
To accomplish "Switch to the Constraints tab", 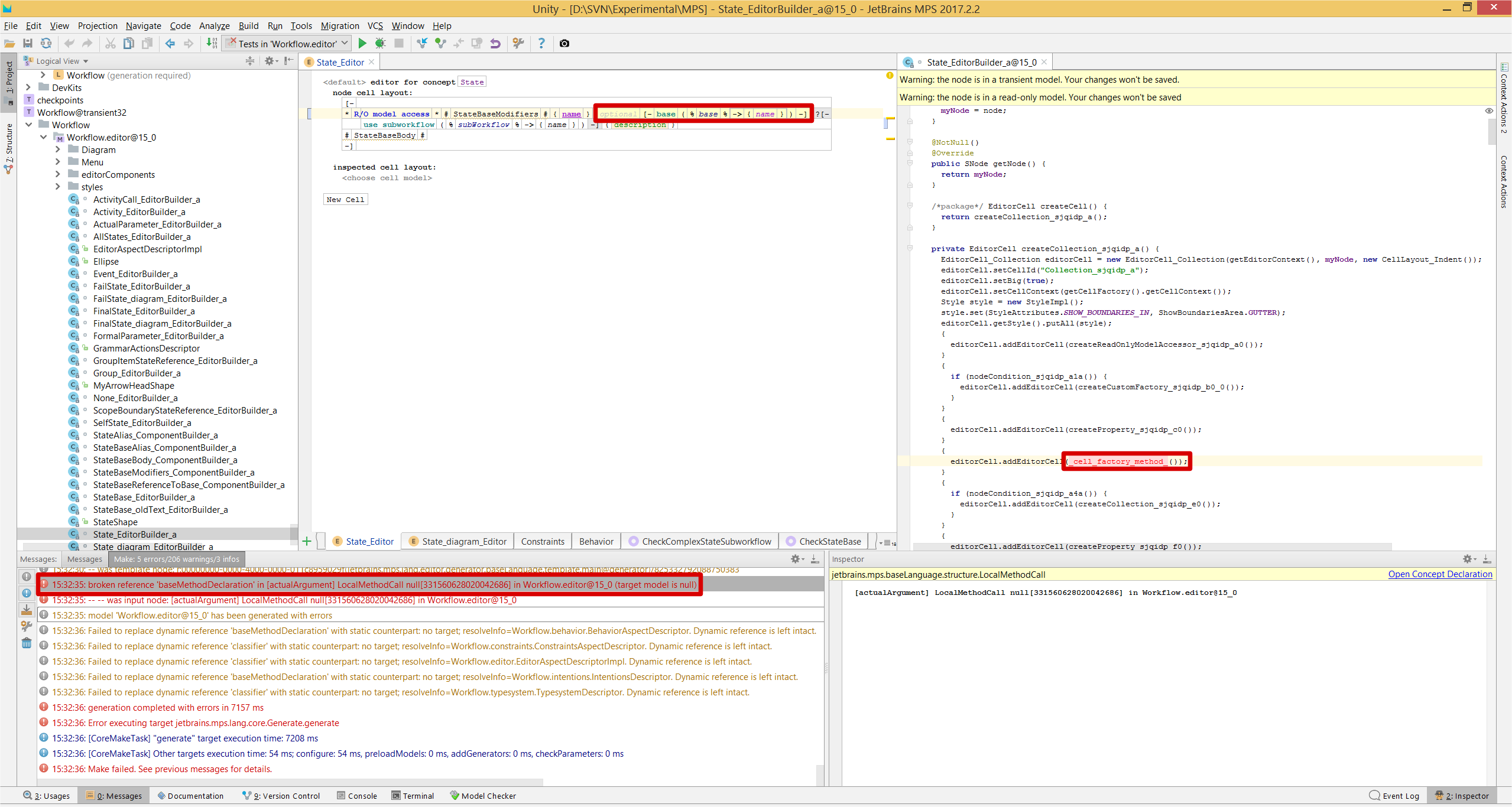I will tap(543, 541).
